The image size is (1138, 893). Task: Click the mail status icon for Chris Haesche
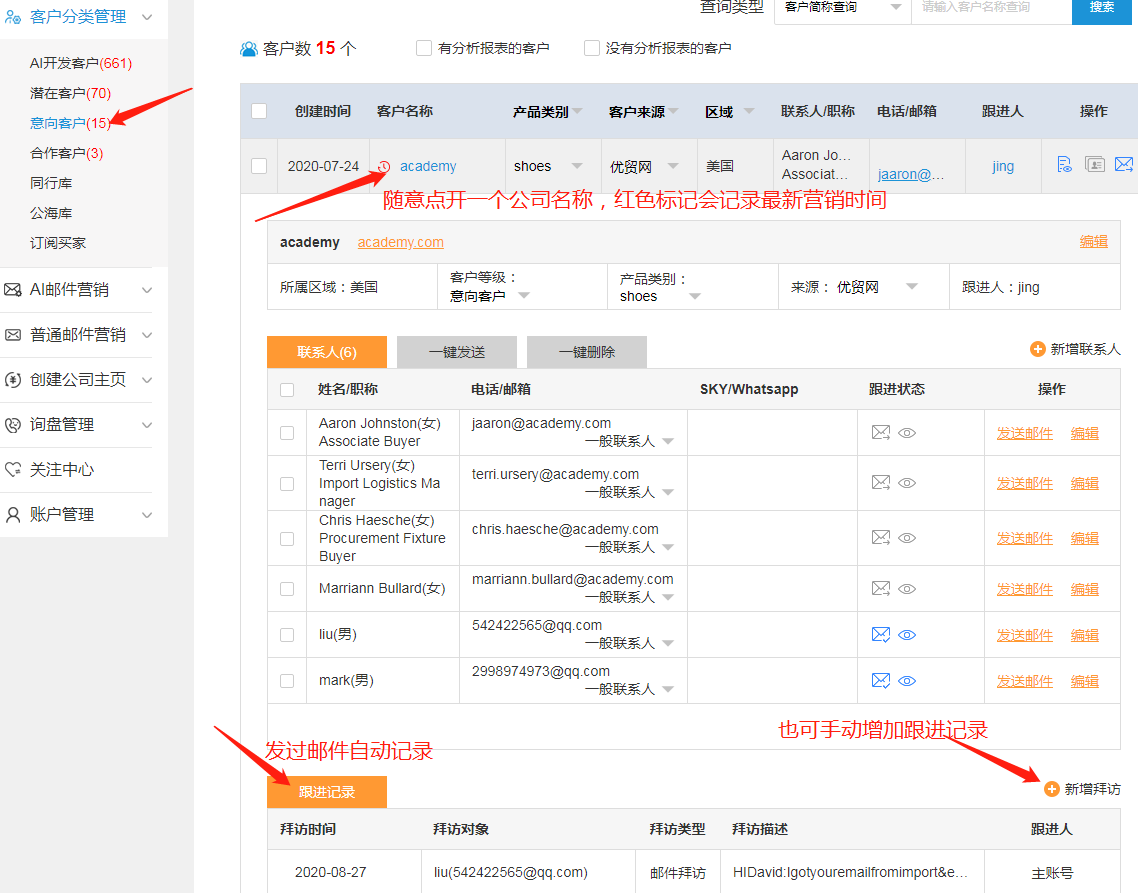[880, 538]
